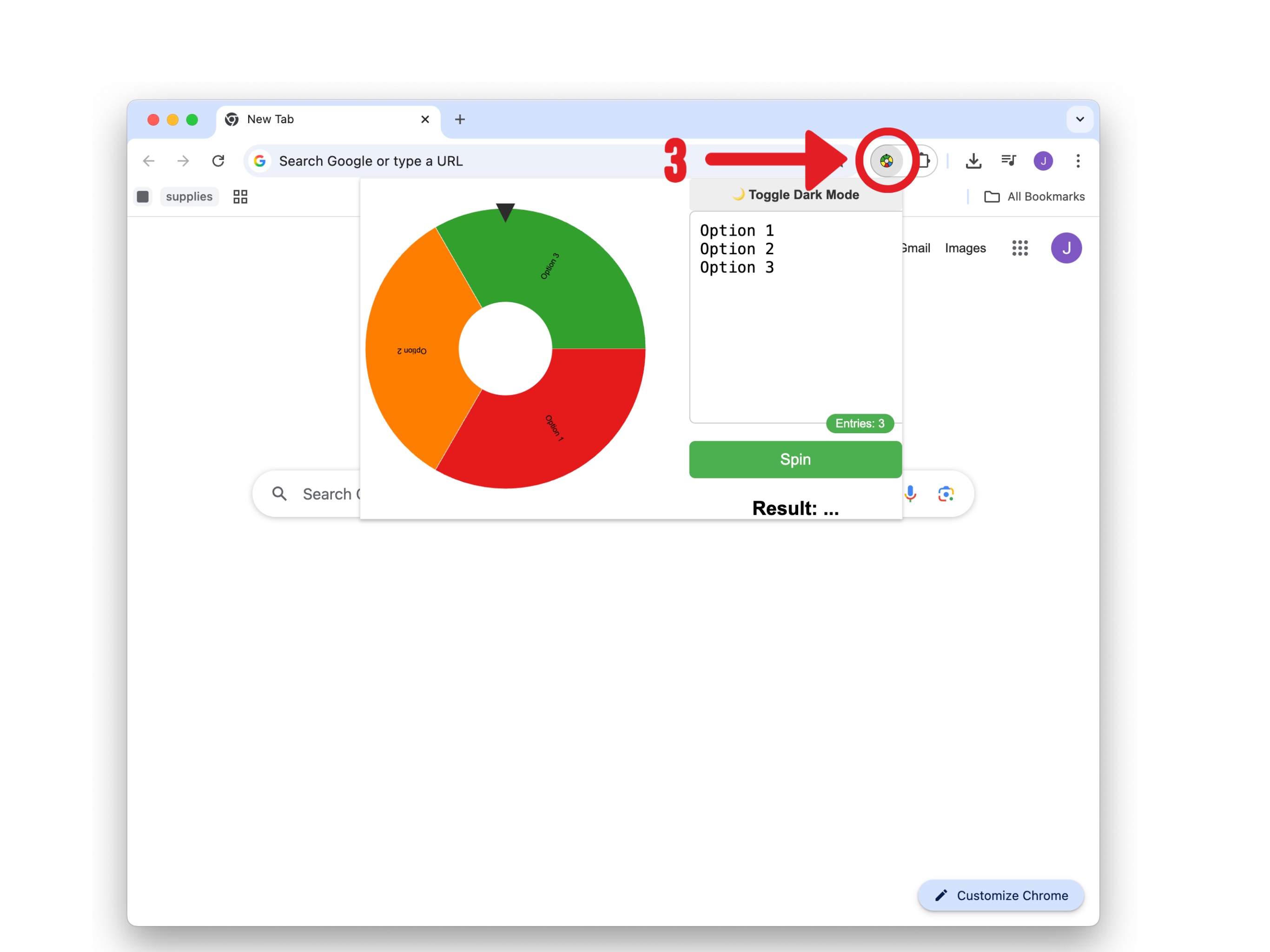Click the wheel's white center hub
This screenshot has height=952, width=1270.
coord(505,349)
